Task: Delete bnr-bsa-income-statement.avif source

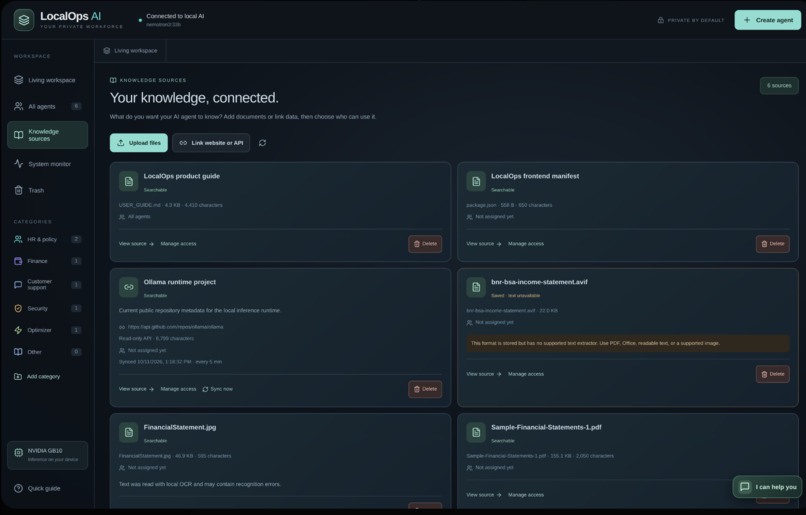Action: 773,374
